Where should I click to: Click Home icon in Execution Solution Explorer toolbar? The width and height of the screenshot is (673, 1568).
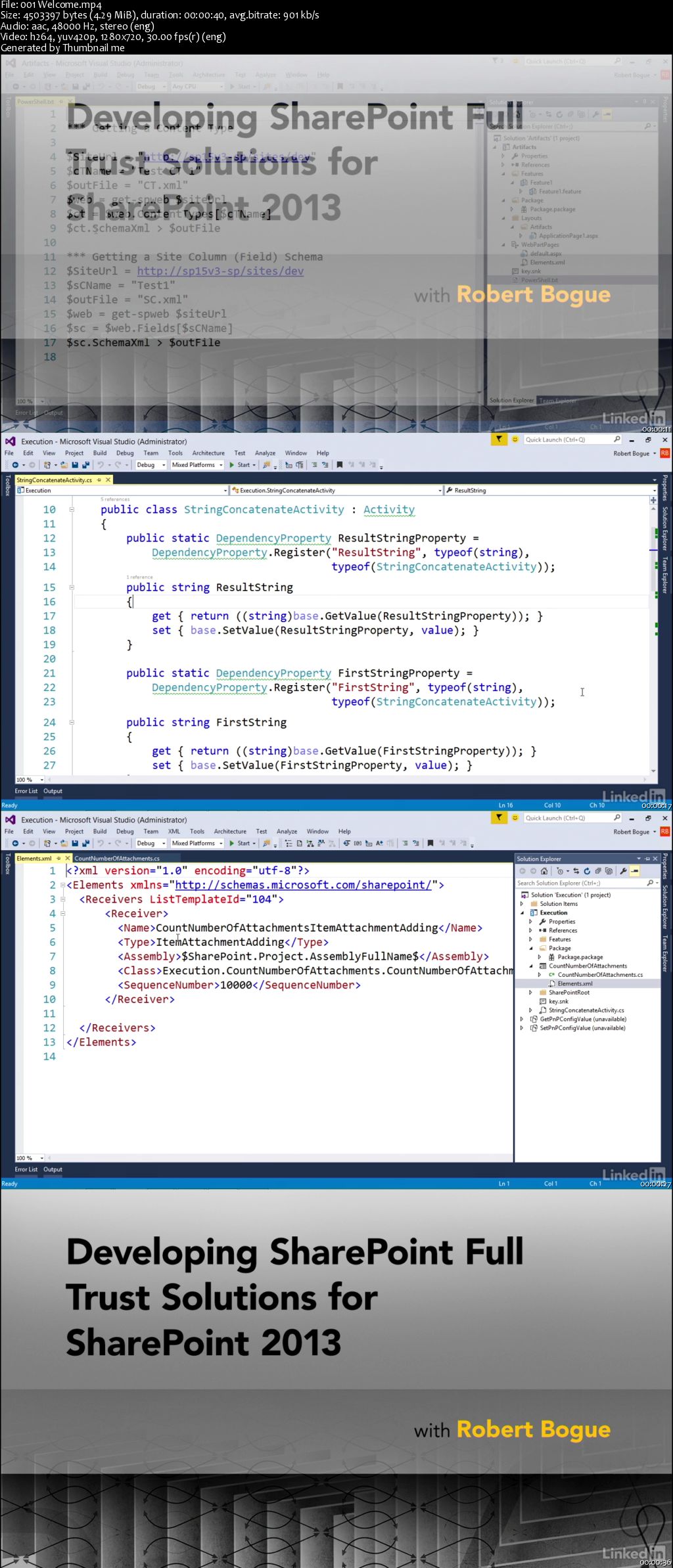(544, 871)
